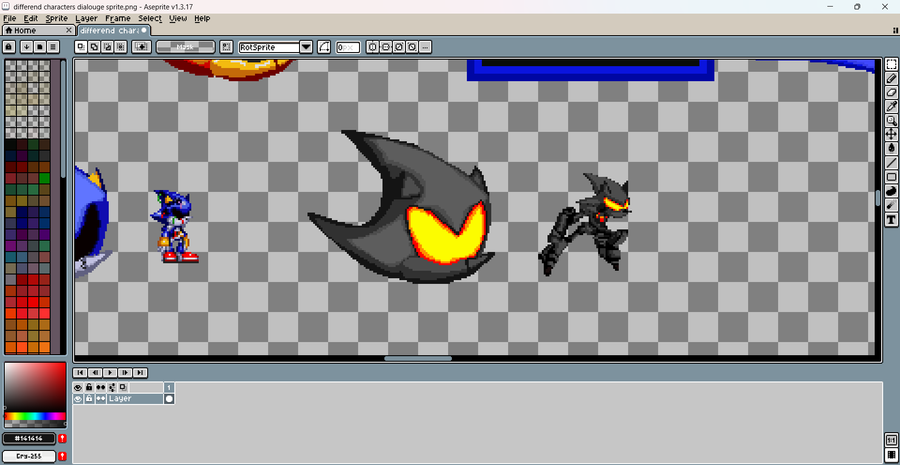The image size is (900, 465).
Task: Click the ellipsis more options button
Action: point(425,47)
